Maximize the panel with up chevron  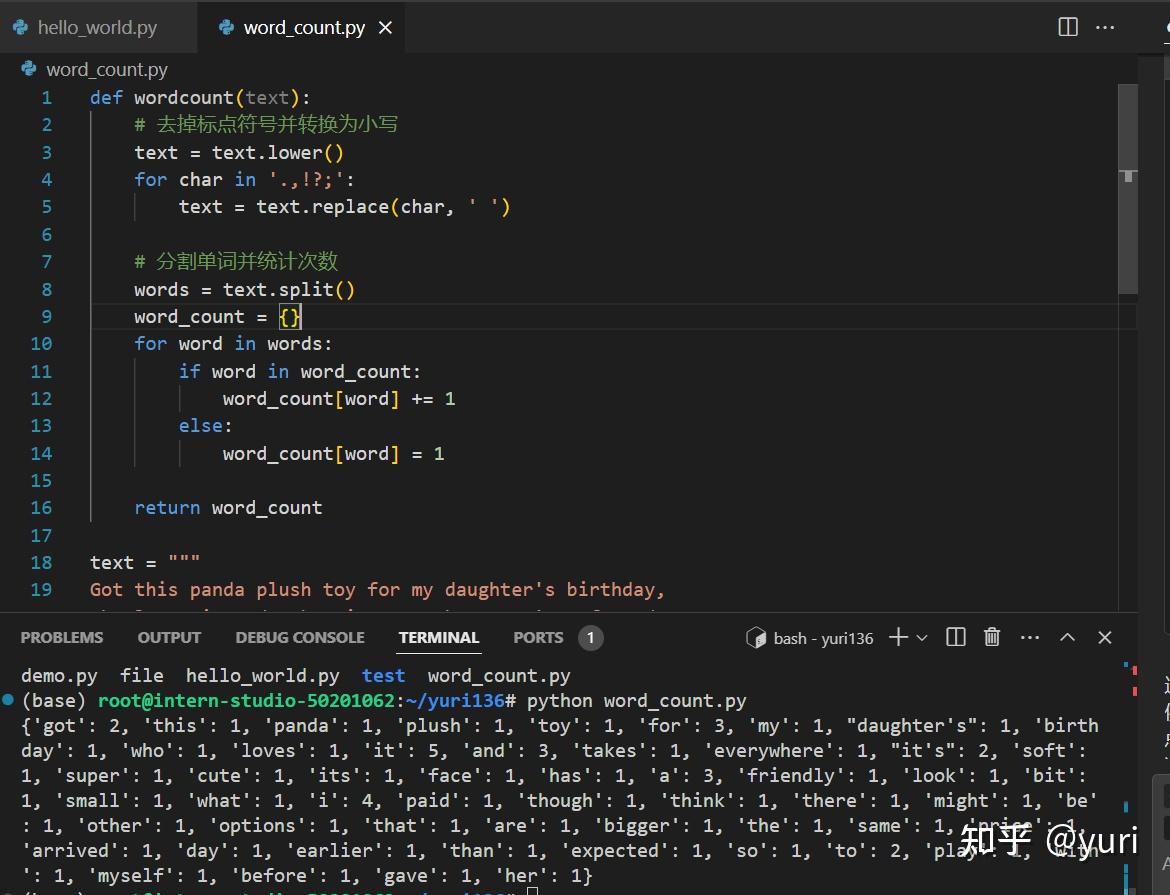[x=1068, y=637]
